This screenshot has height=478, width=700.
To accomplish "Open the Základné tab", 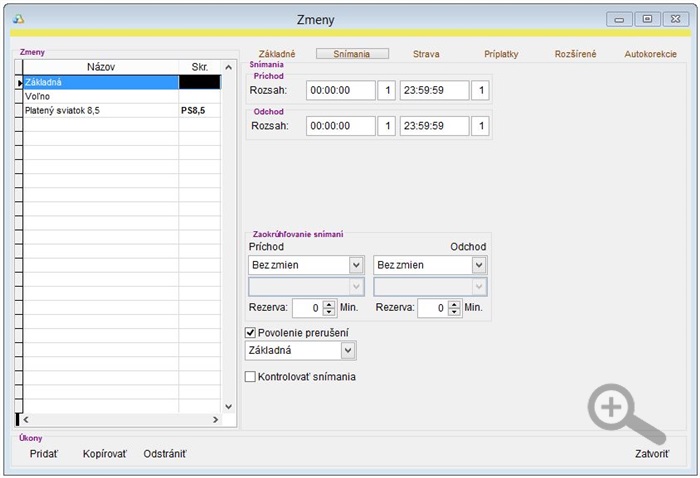I will pyautogui.click(x=277, y=54).
